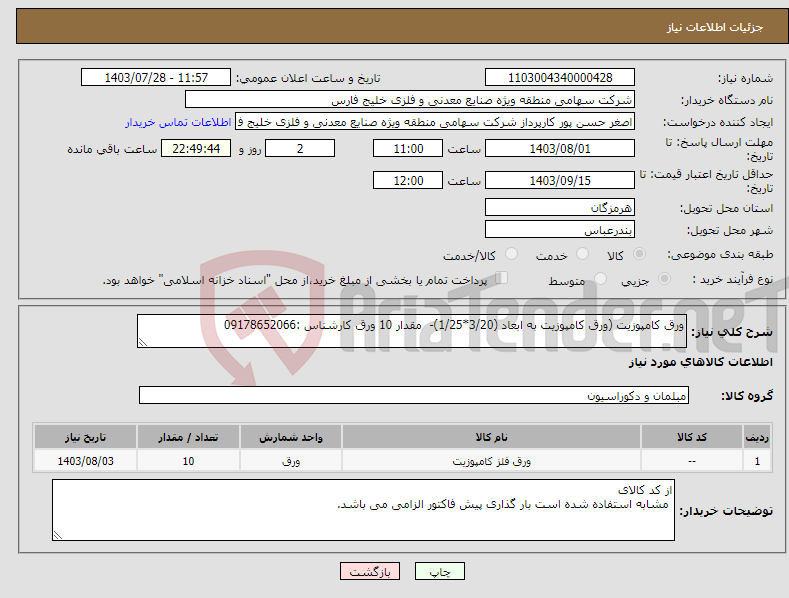Click the validity time field 12:00
Screen dimensions: 789x598
click(408, 180)
